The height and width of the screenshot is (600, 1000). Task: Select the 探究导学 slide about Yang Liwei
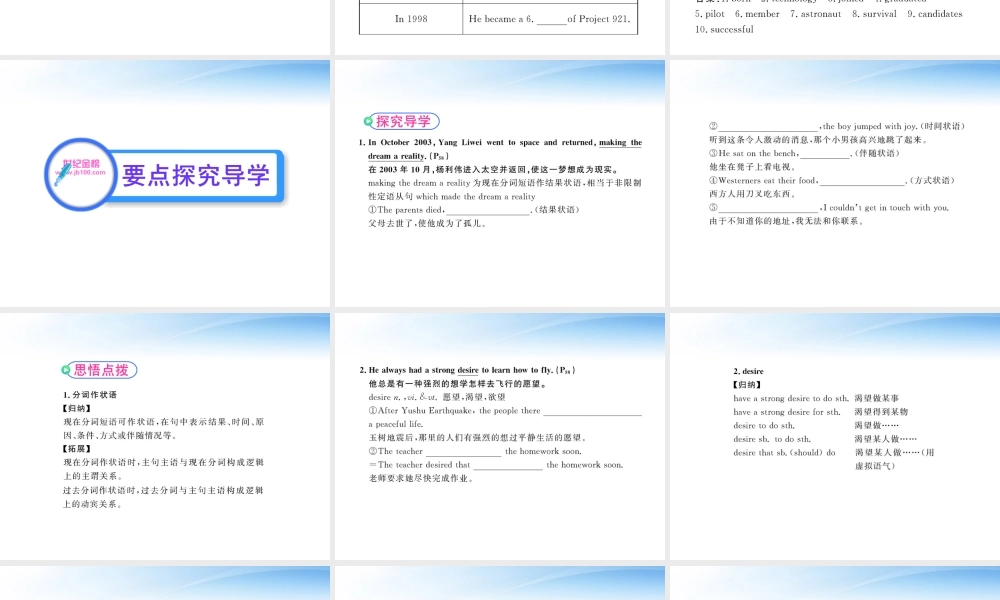[499, 184]
